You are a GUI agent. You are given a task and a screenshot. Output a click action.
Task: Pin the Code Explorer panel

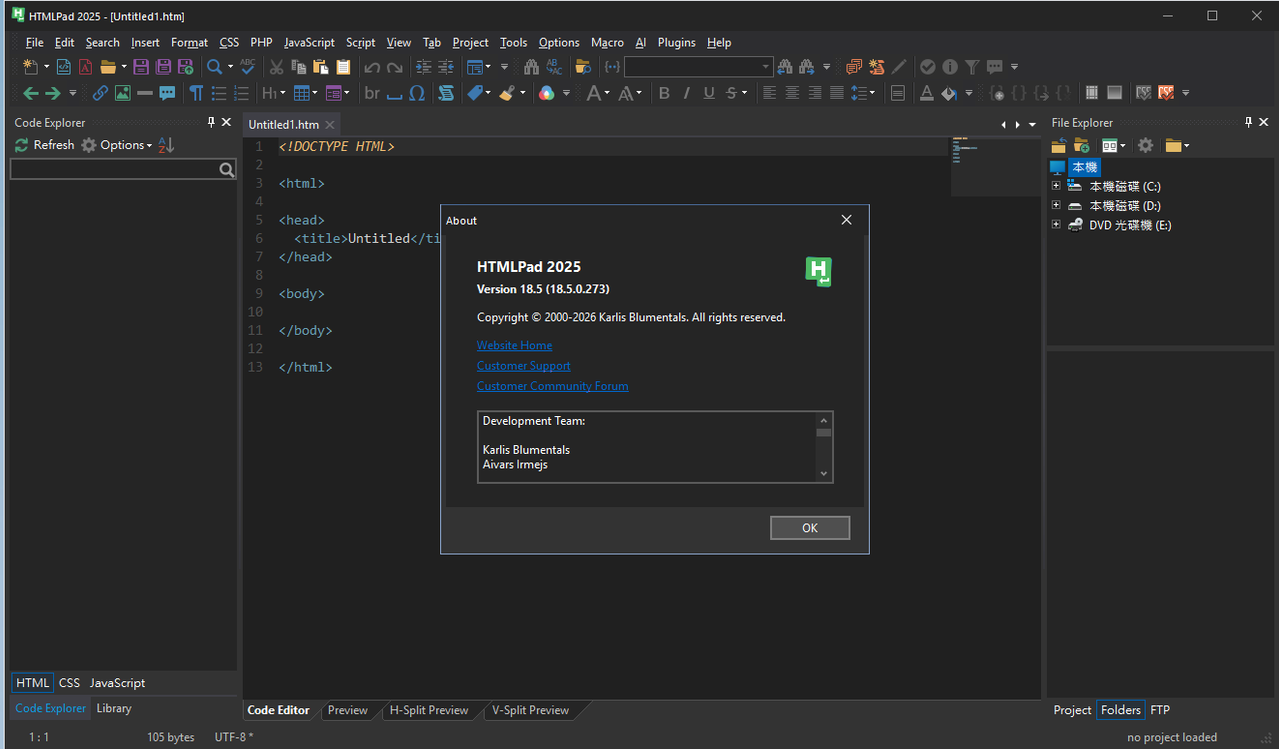[x=211, y=122]
